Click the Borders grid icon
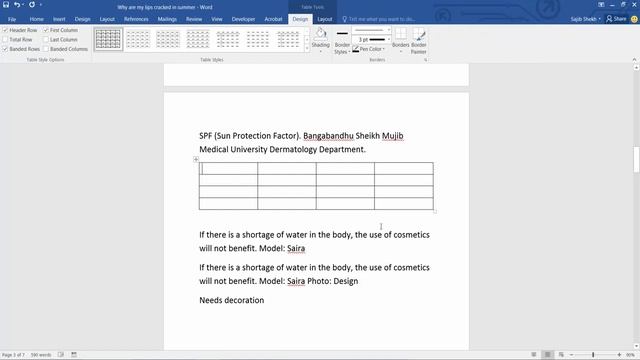The width and height of the screenshot is (640, 360). coord(400,34)
